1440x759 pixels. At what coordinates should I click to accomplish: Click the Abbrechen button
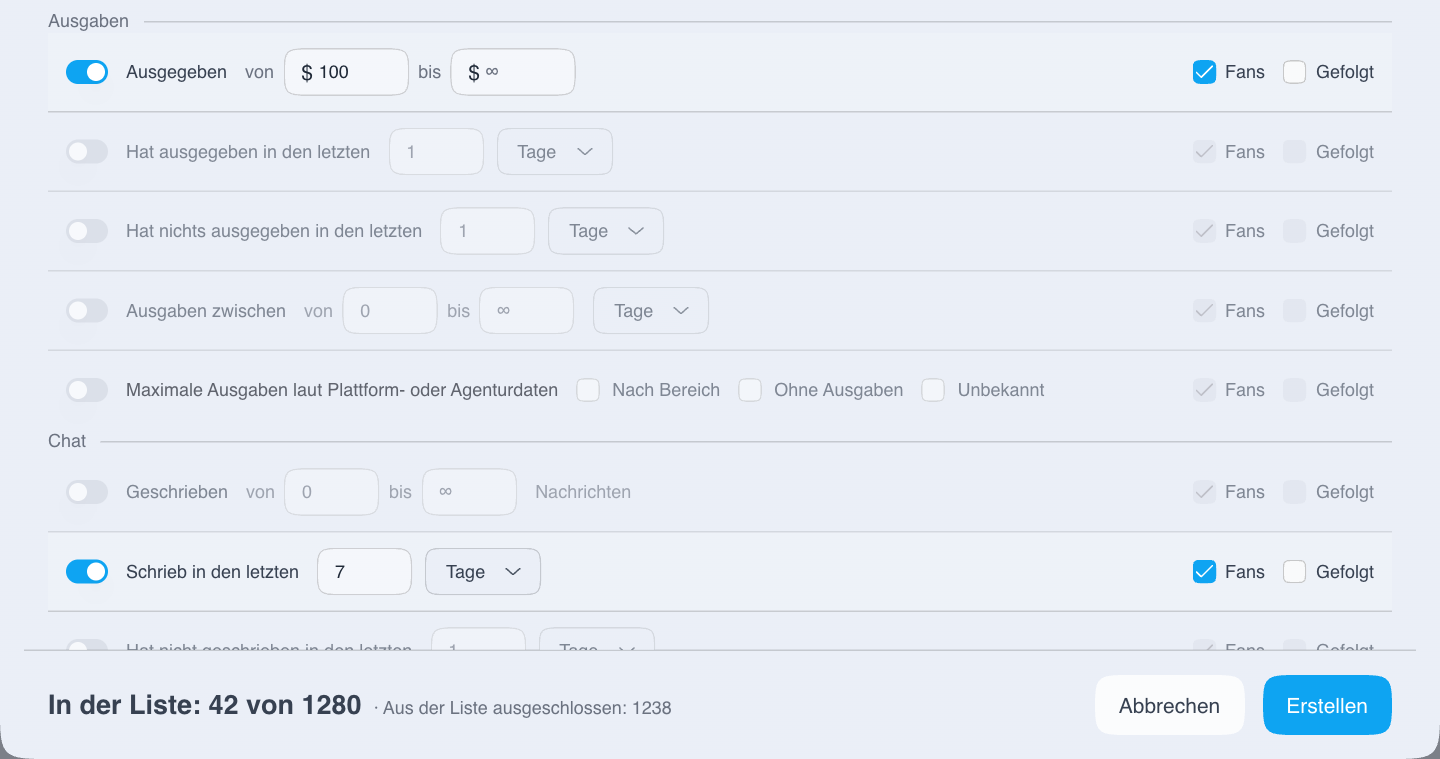coord(1170,706)
